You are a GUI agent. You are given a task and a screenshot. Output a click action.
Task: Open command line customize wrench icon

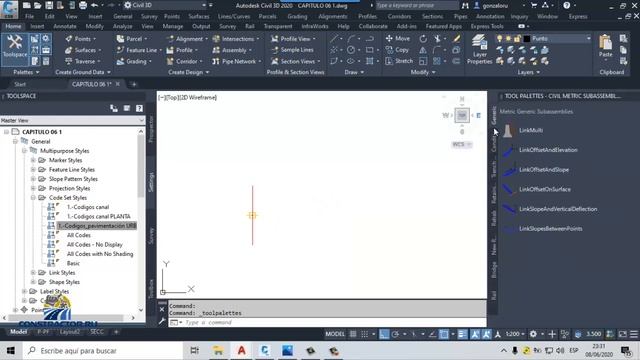click(162, 321)
